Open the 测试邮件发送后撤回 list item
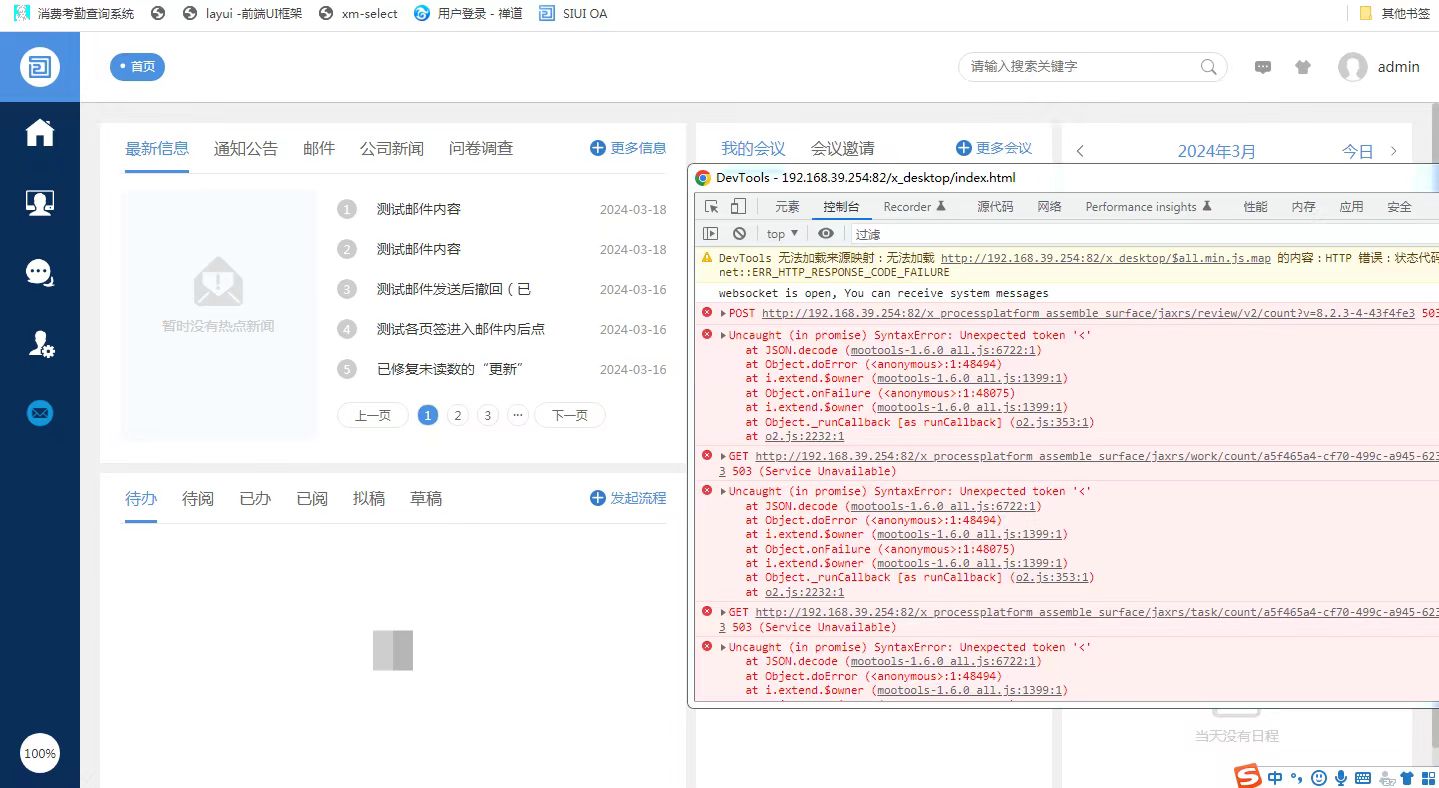The height and width of the screenshot is (788, 1439). (454, 290)
